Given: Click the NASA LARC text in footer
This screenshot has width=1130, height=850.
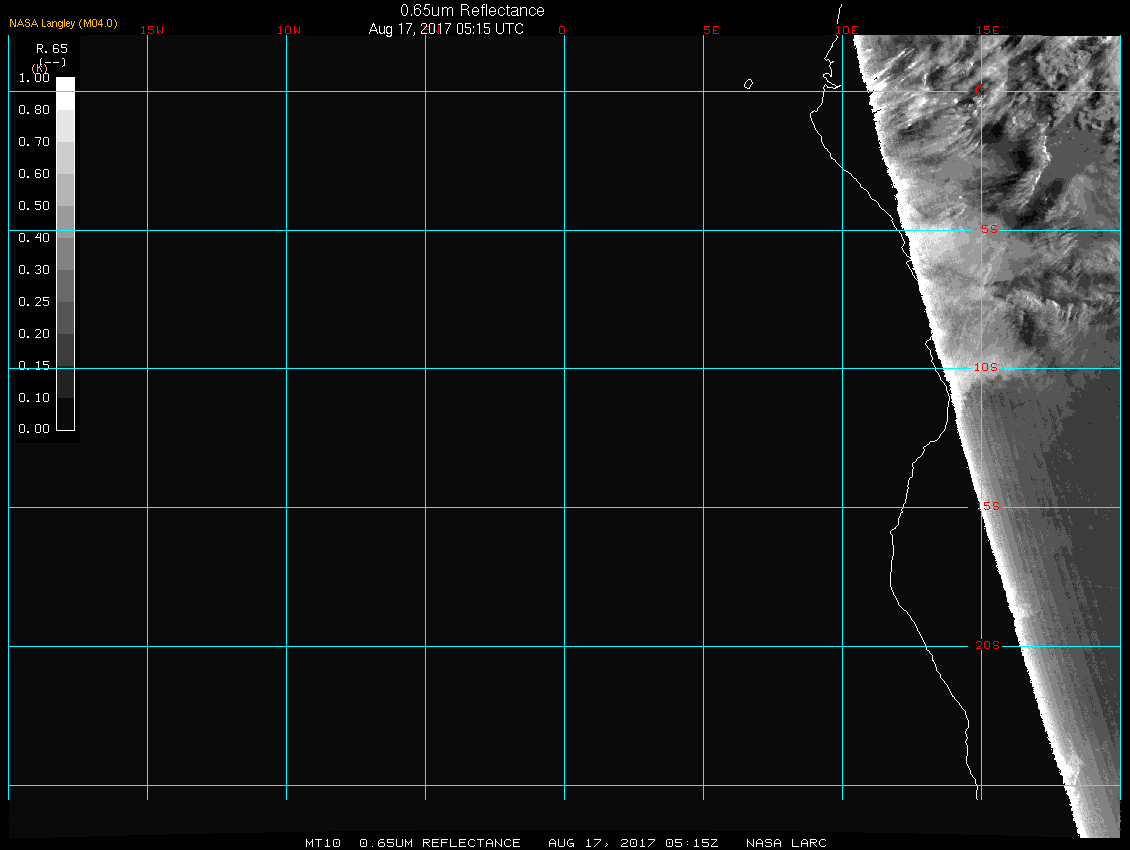Looking at the screenshot, I should point(786,843).
